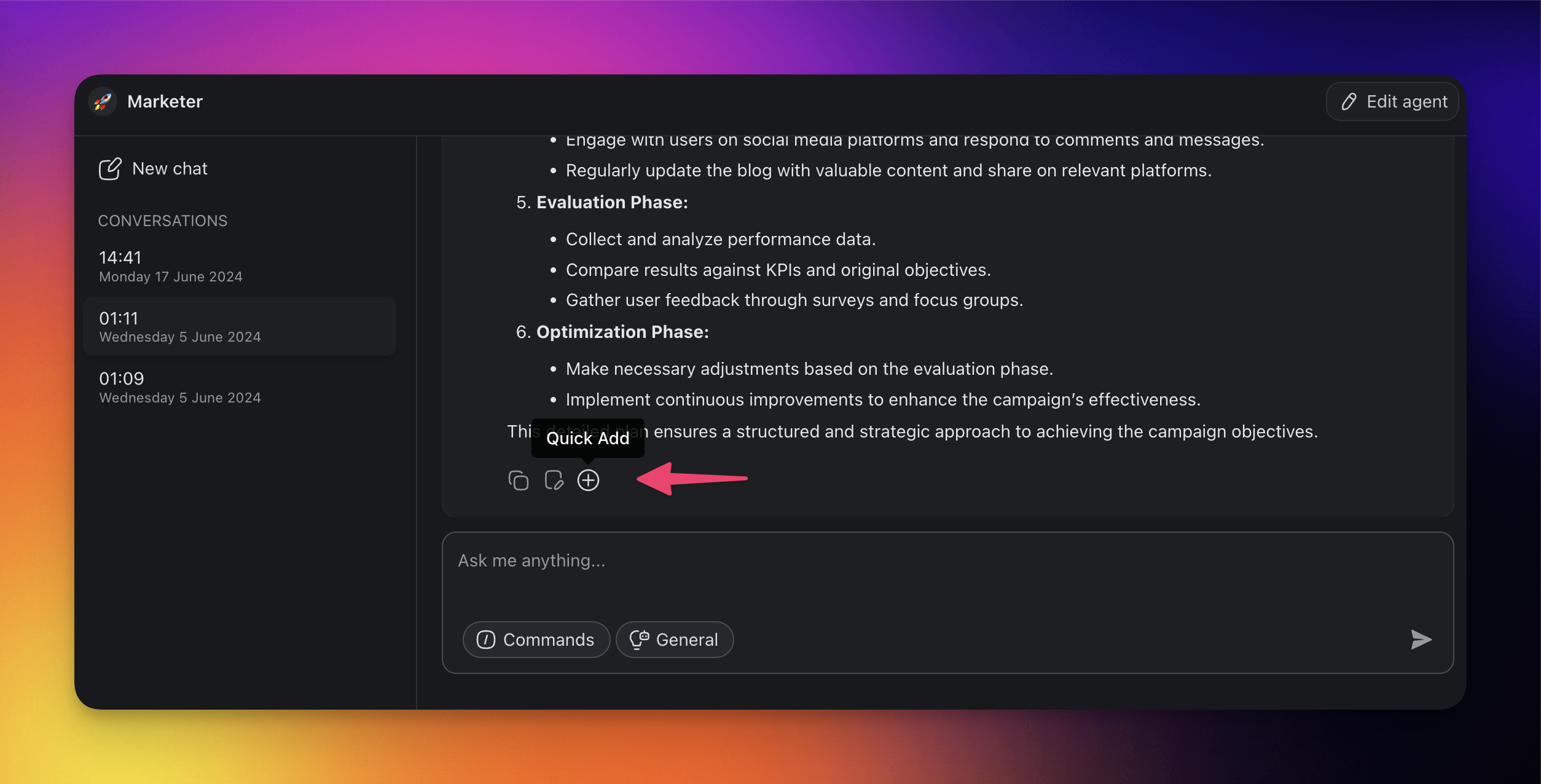
Task: Copy the response with the copy icon
Action: click(518, 480)
